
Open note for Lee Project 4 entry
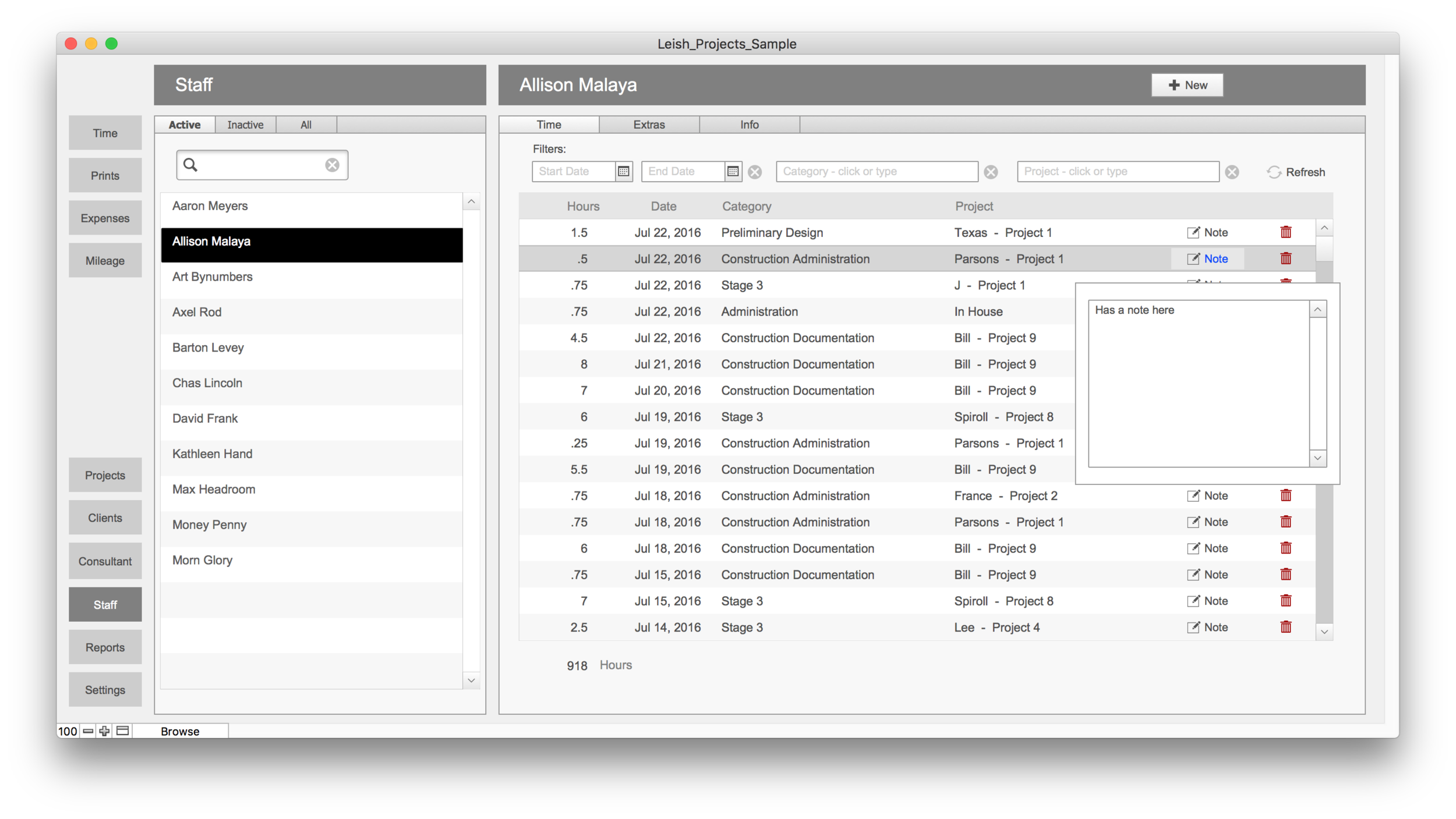pos(1208,627)
